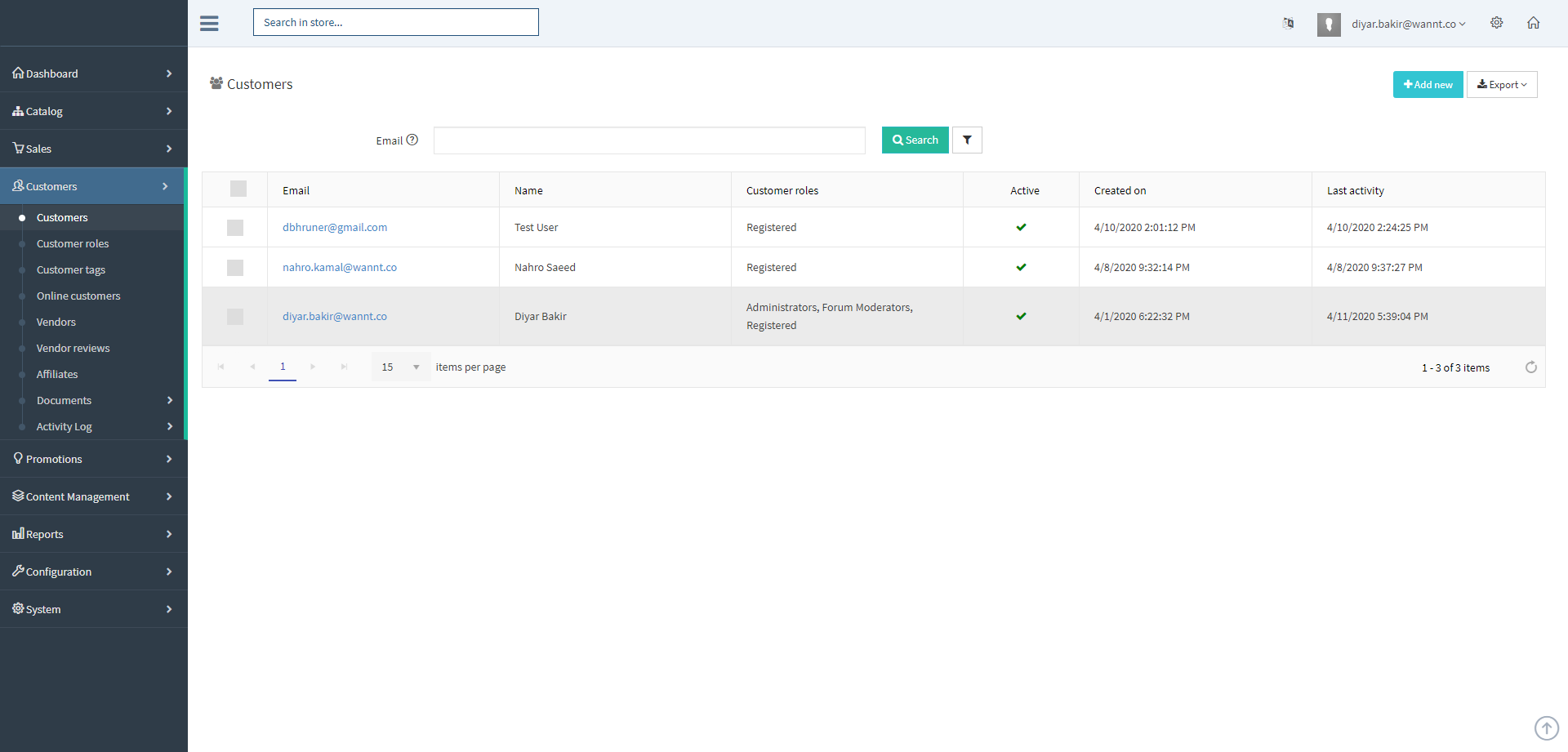The width and height of the screenshot is (1568, 752).
Task: Click the home icon in top bar
Action: (x=1533, y=23)
